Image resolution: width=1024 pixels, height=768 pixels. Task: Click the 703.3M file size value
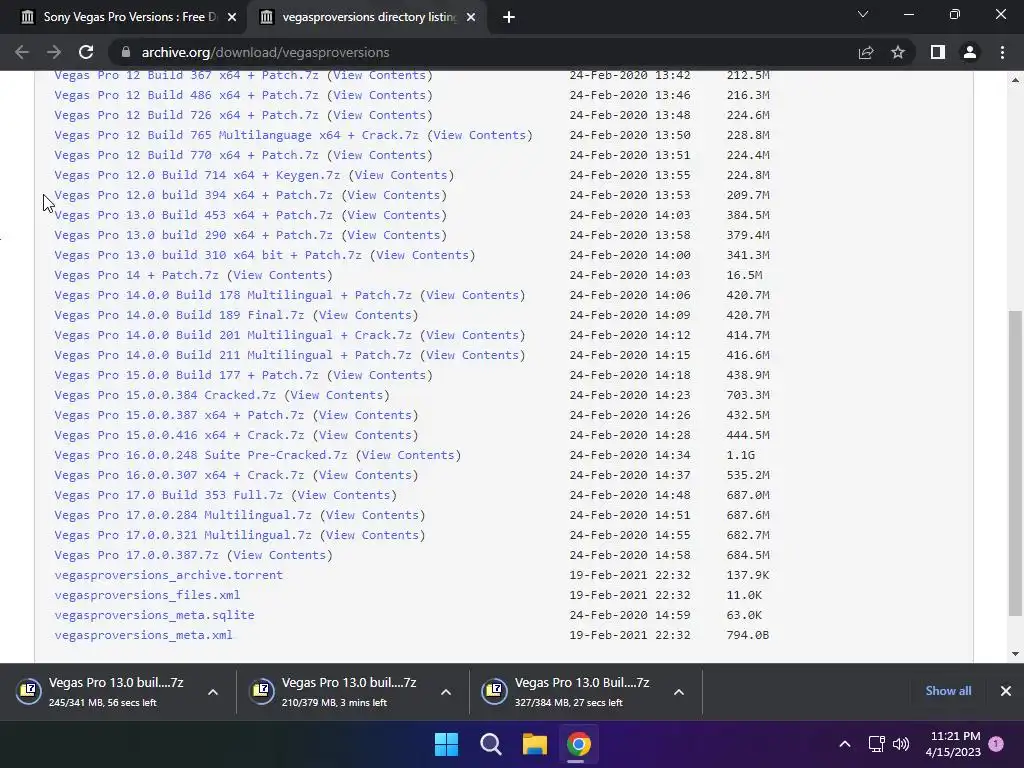point(748,395)
